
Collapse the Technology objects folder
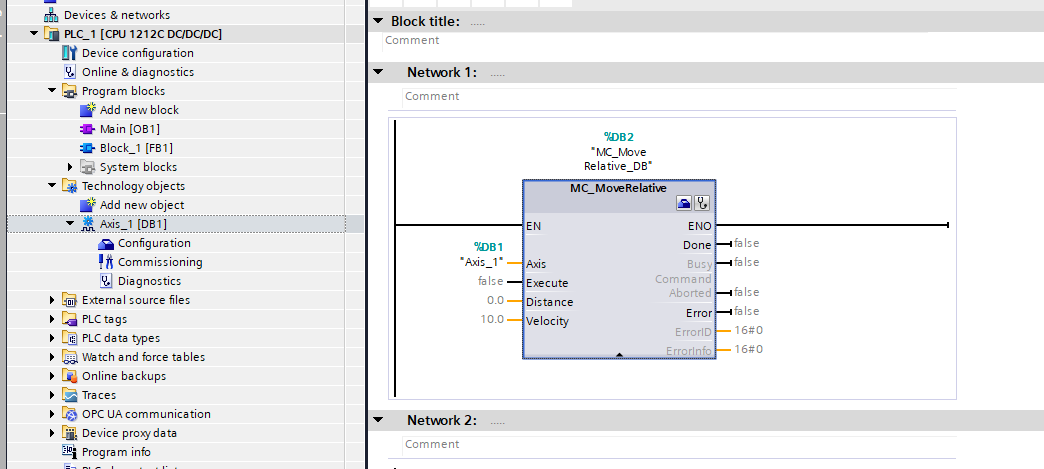53,186
